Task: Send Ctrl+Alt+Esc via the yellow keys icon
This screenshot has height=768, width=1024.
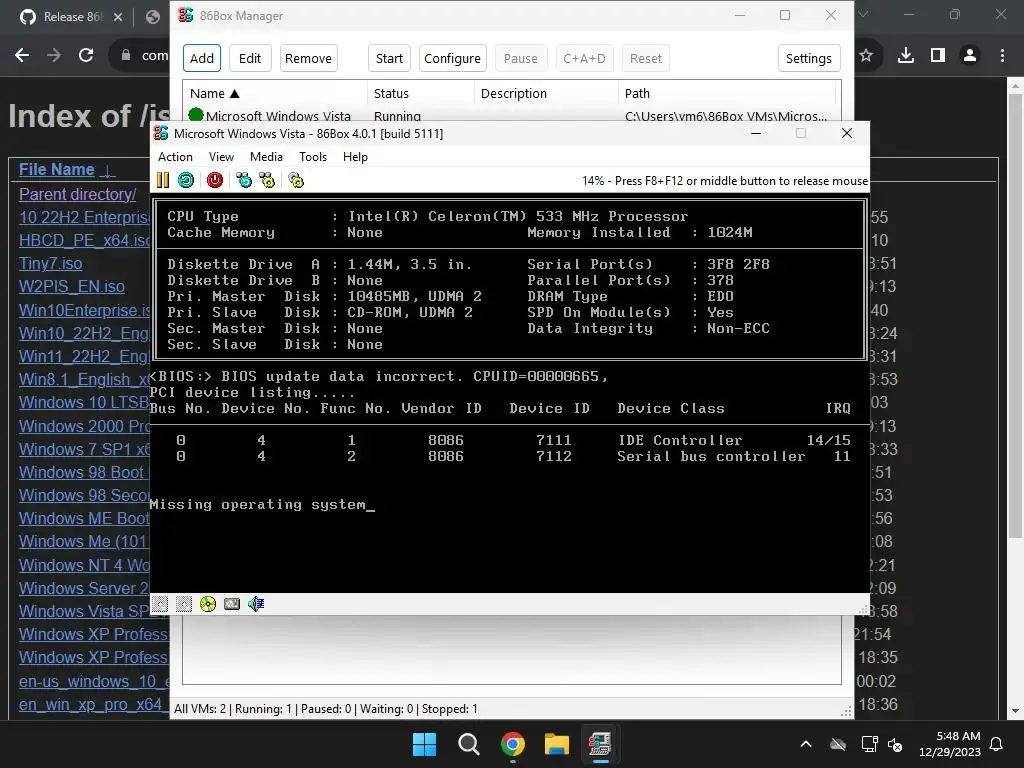Action: pos(267,180)
